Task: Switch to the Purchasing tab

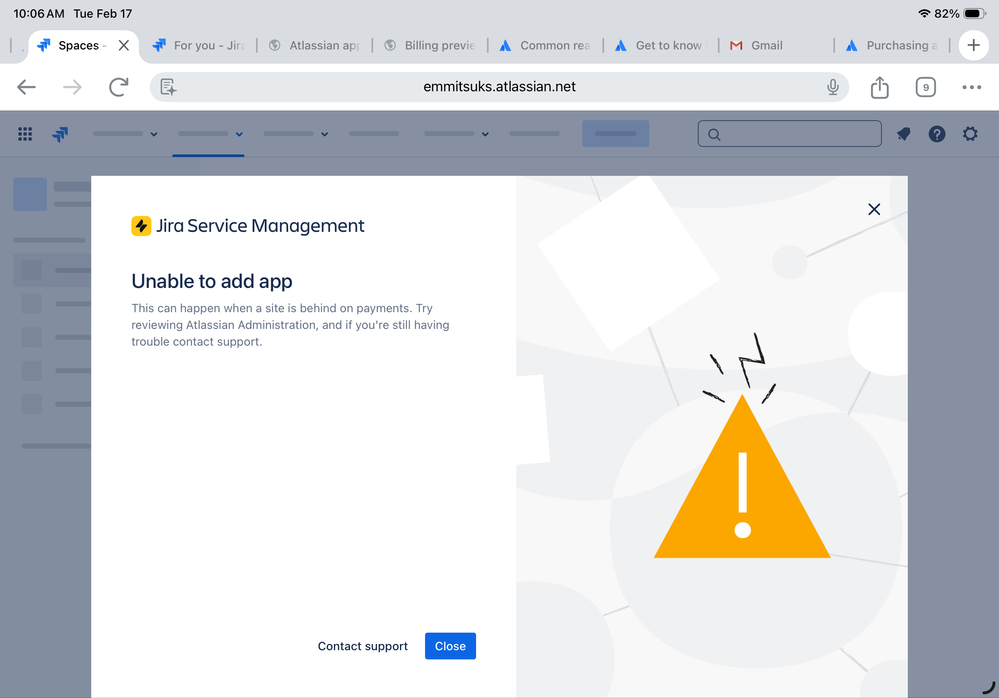Action: [x=891, y=45]
